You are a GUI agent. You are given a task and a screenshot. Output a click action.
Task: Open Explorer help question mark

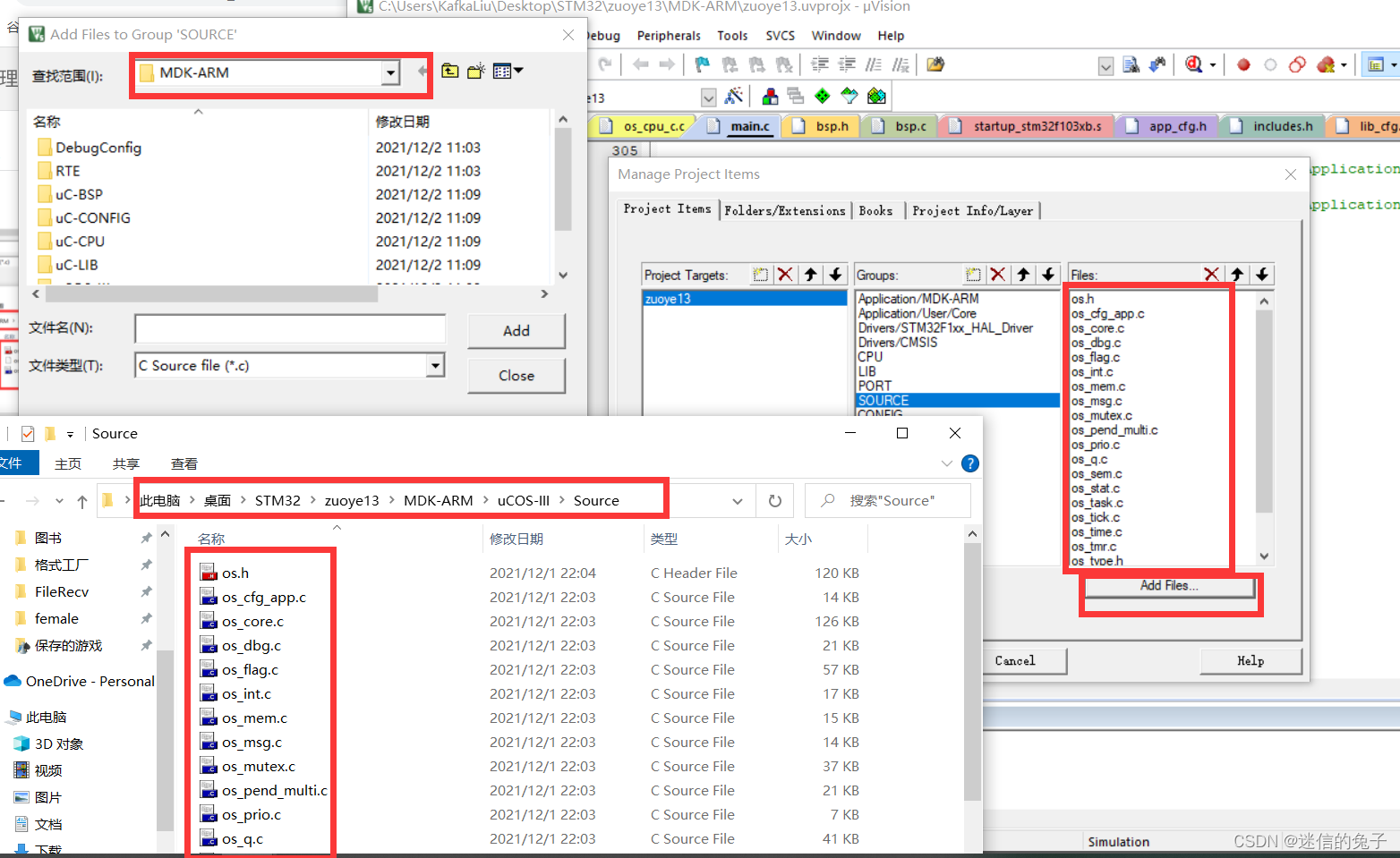(969, 463)
